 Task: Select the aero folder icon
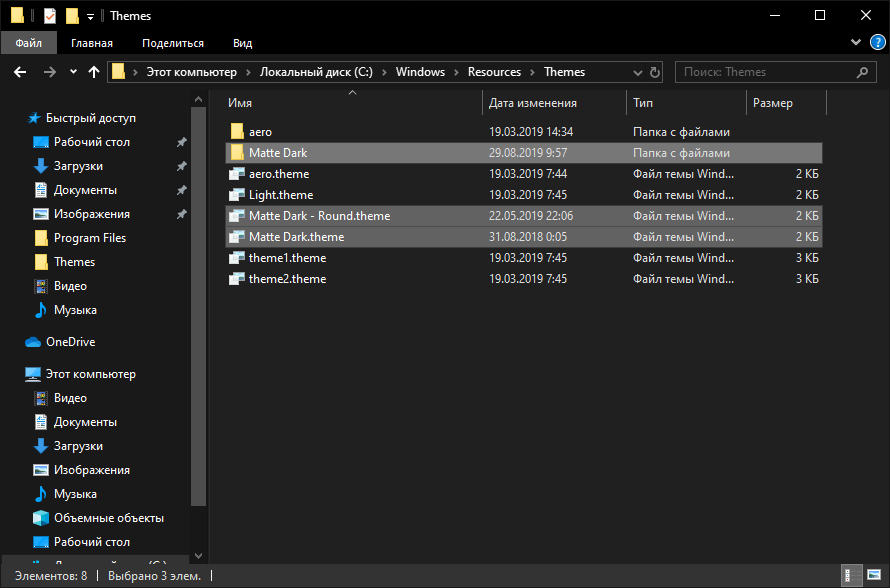(x=237, y=132)
